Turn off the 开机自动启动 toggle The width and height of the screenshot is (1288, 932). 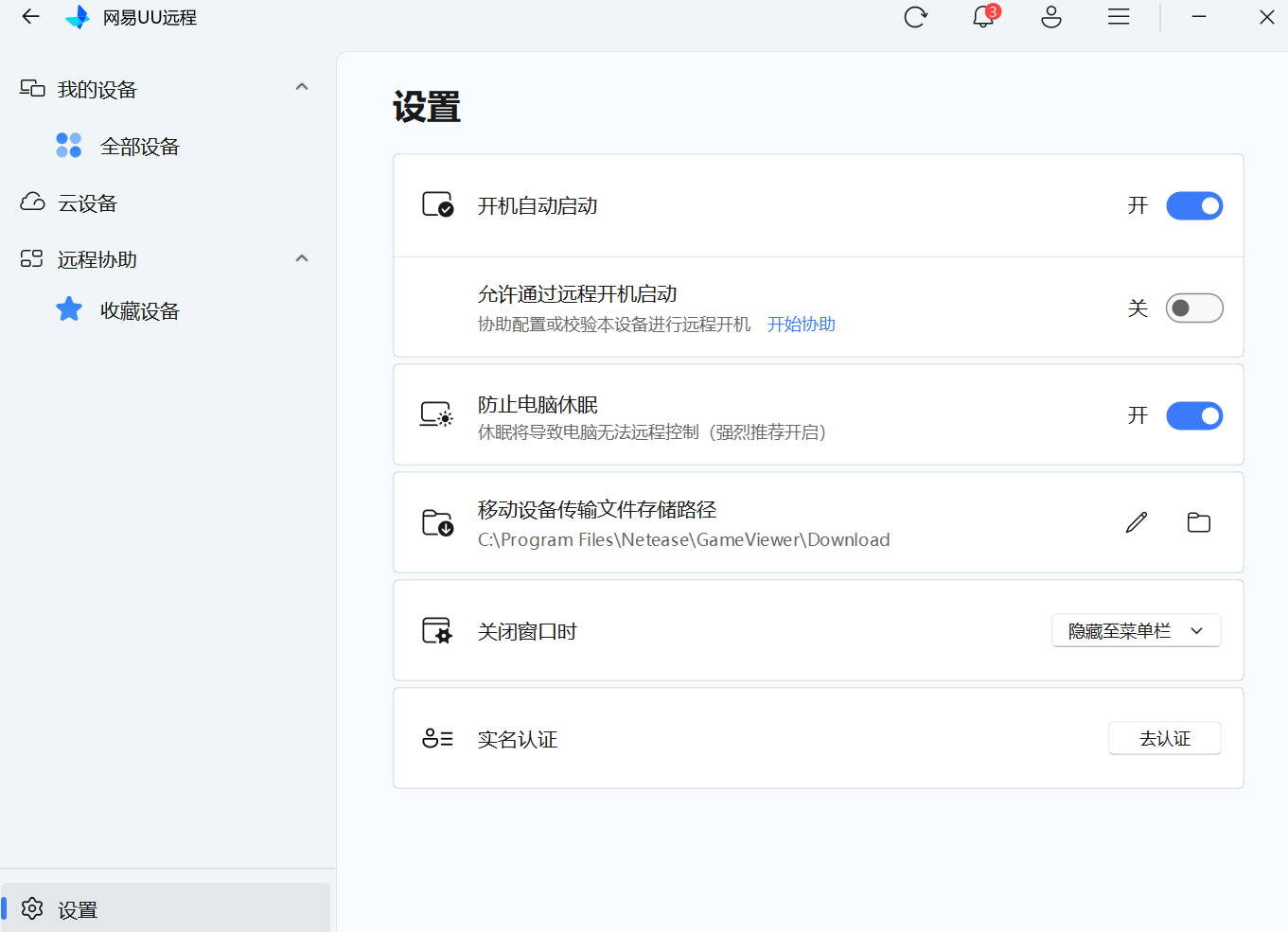1194,206
